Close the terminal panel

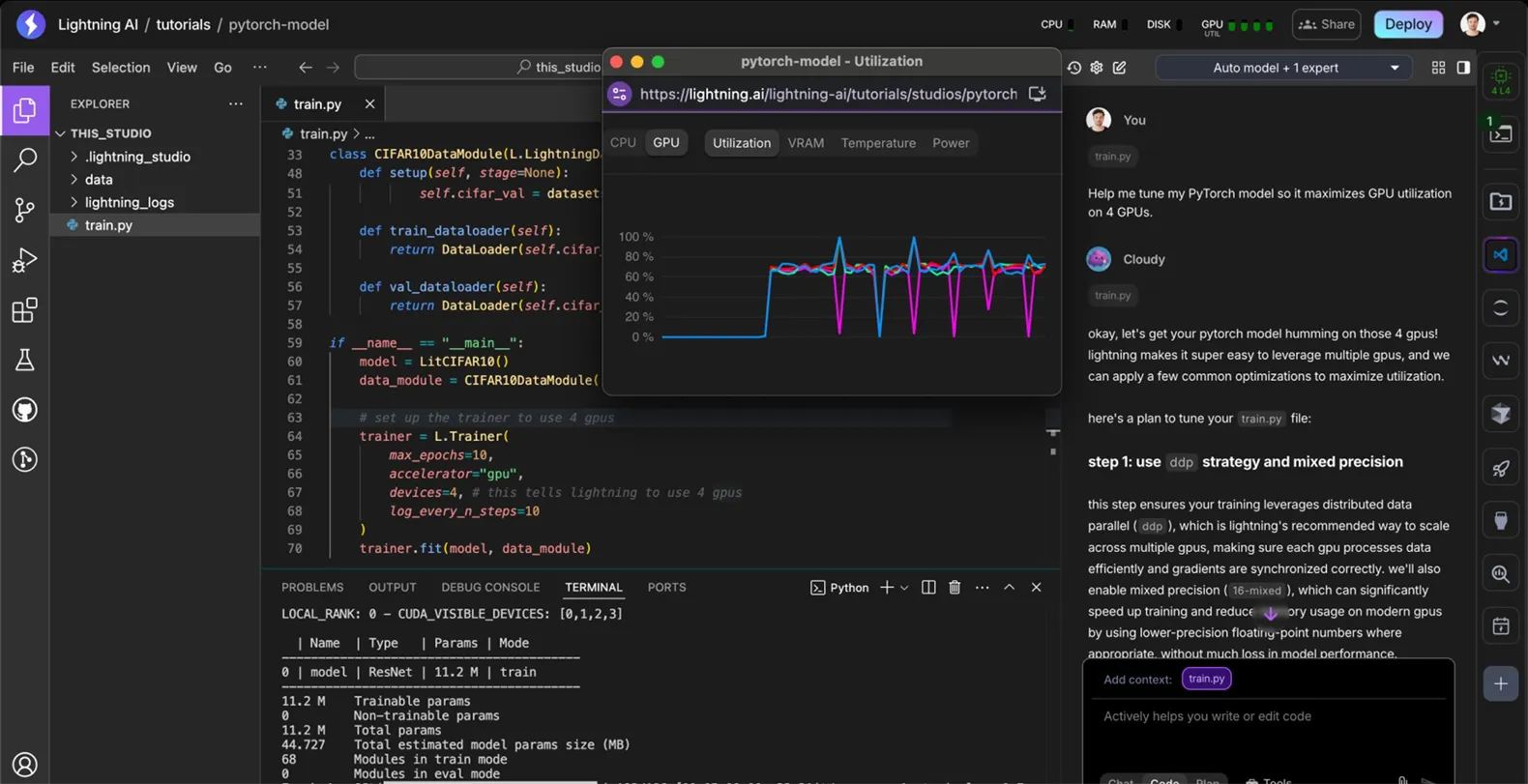(x=1036, y=588)
